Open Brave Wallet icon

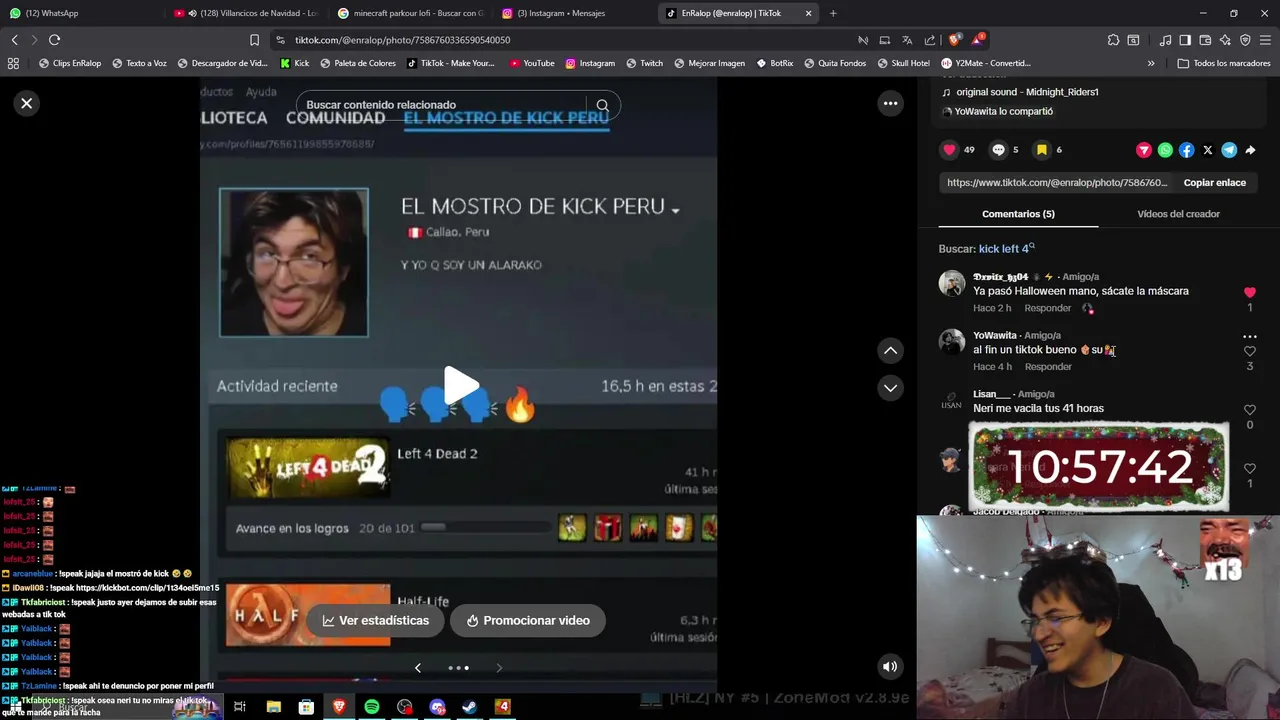(x=1205, y=40)
